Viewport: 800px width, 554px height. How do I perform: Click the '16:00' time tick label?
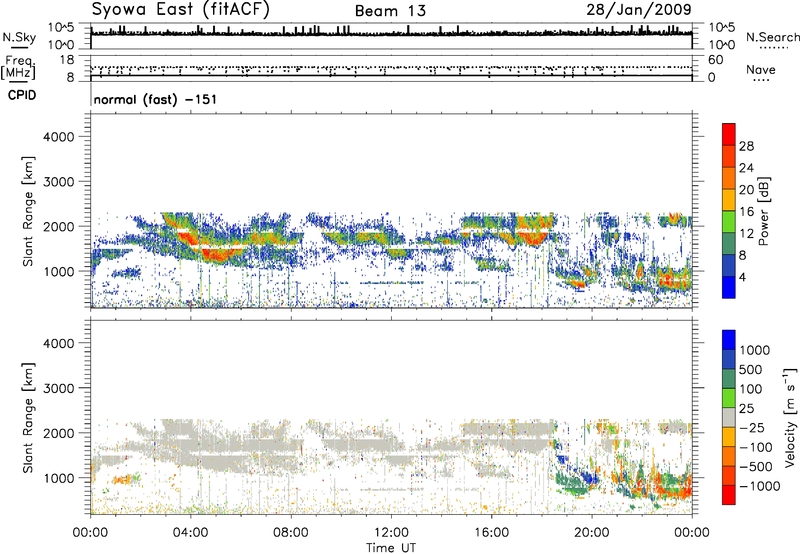[x=491, y=533]
